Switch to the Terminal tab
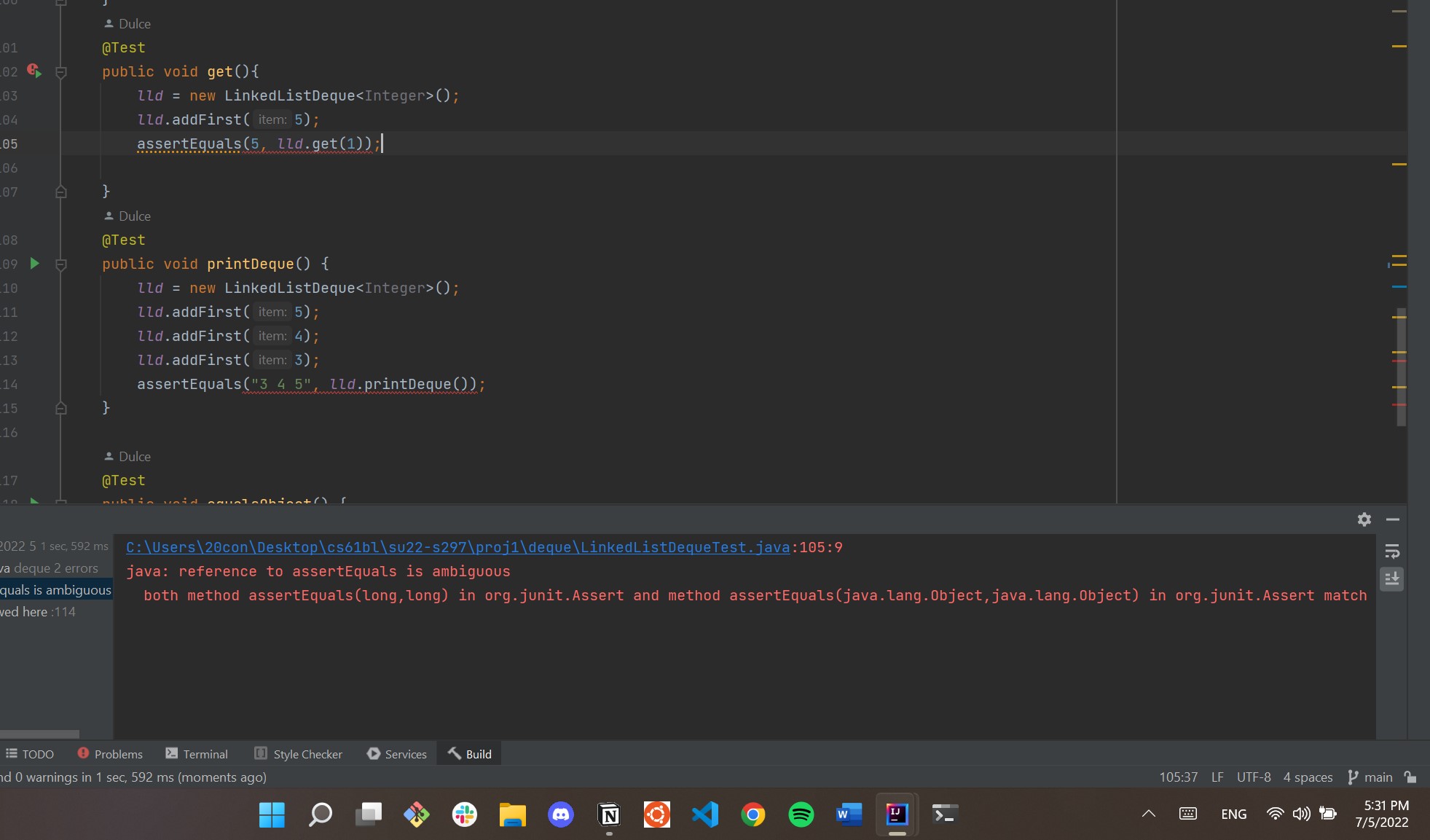The width and height of the screenshot is (1430, 840). (x=197, y=754)
